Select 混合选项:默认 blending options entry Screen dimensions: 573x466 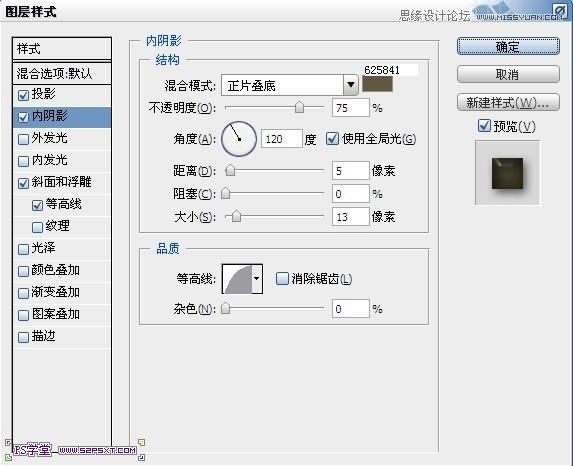pos(62,73)
